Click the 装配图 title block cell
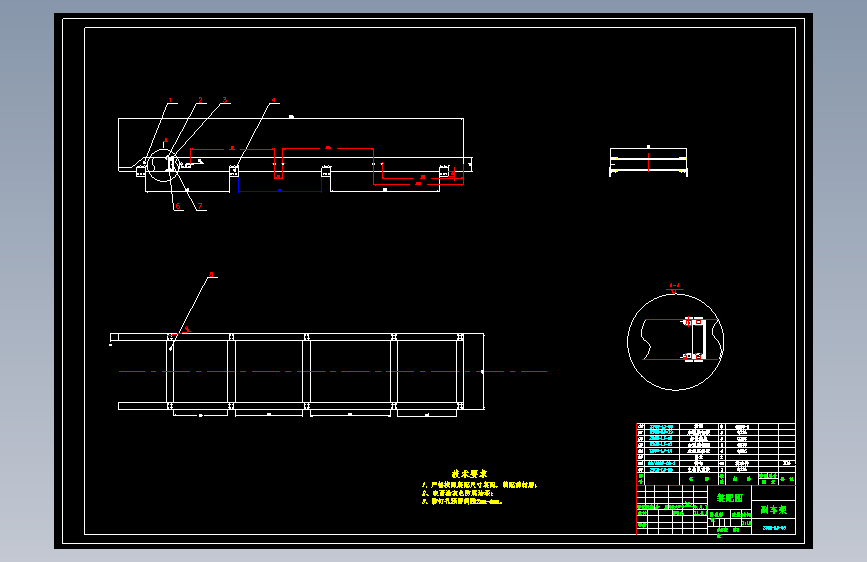This screenshot has width=867, height=562. (x=729, y=498)
